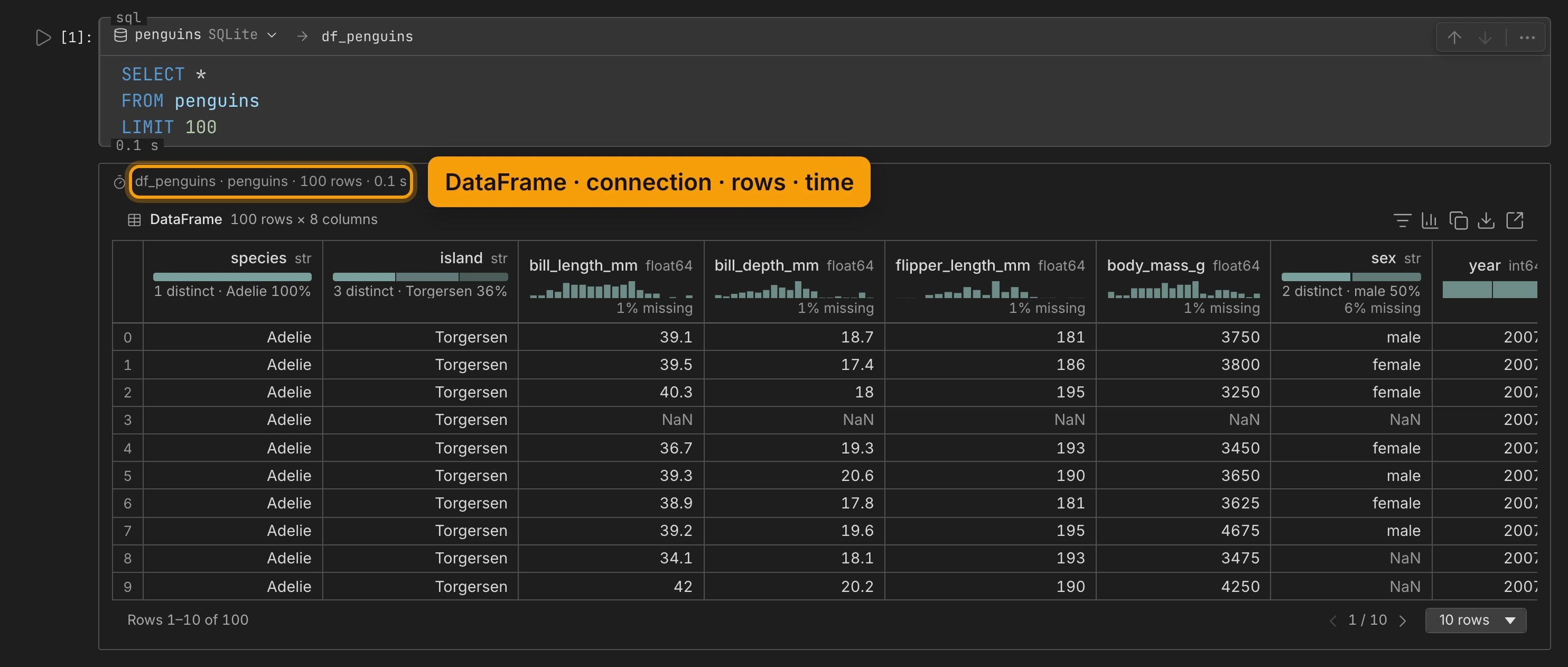Edit the df_penguins output variable name
Image resolution: width=1568 pixels, height=667 pixels.
(x=367, y=36)
